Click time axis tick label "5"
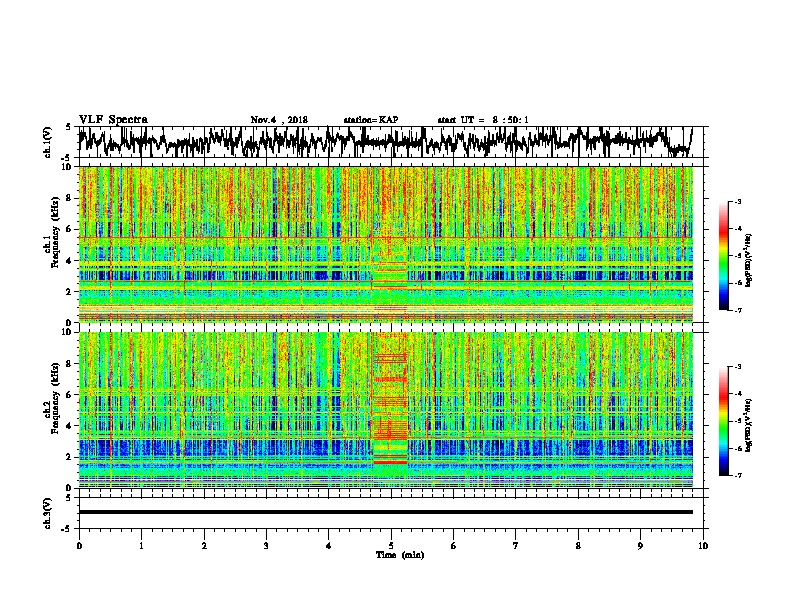This screenshot has width=792, height=612. click(391, 546)
